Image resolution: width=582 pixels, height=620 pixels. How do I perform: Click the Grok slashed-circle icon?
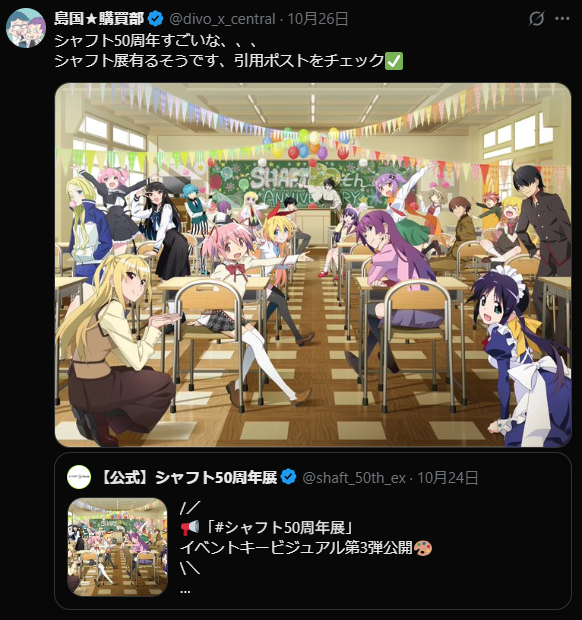tap(536, 19)
